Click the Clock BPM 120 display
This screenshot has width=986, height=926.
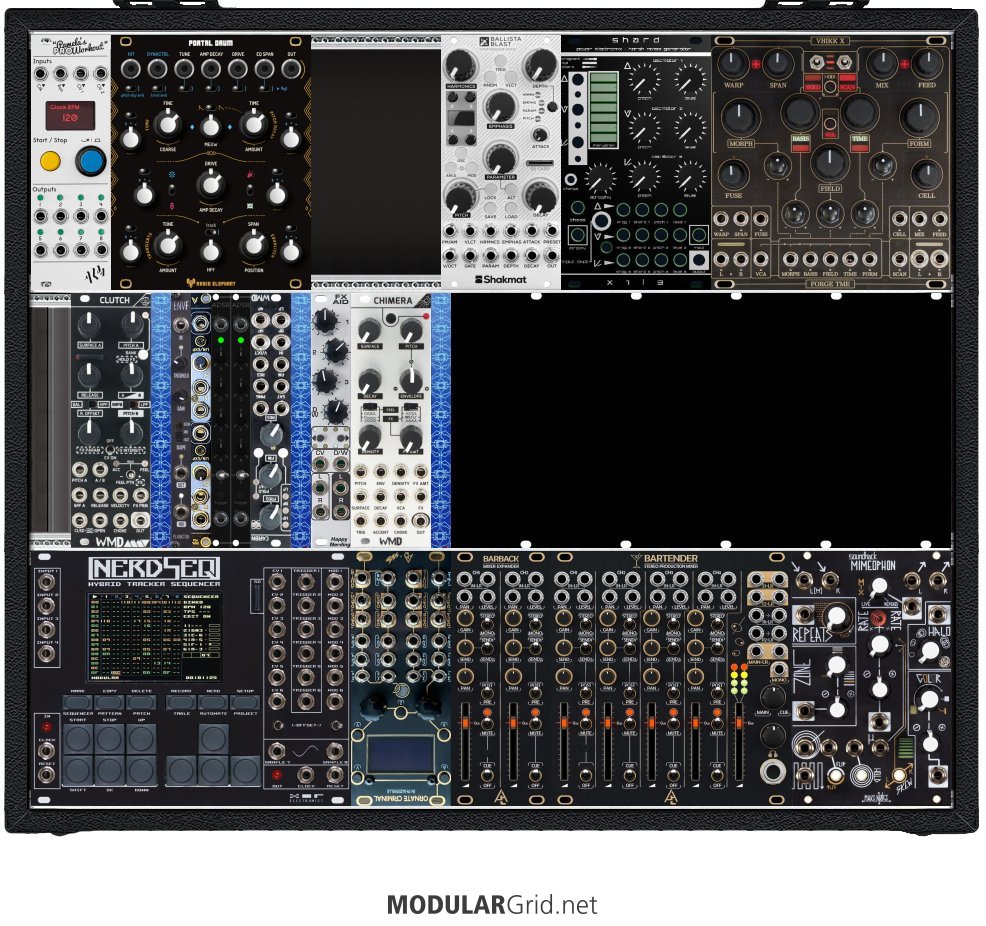(x=70, y=114)
